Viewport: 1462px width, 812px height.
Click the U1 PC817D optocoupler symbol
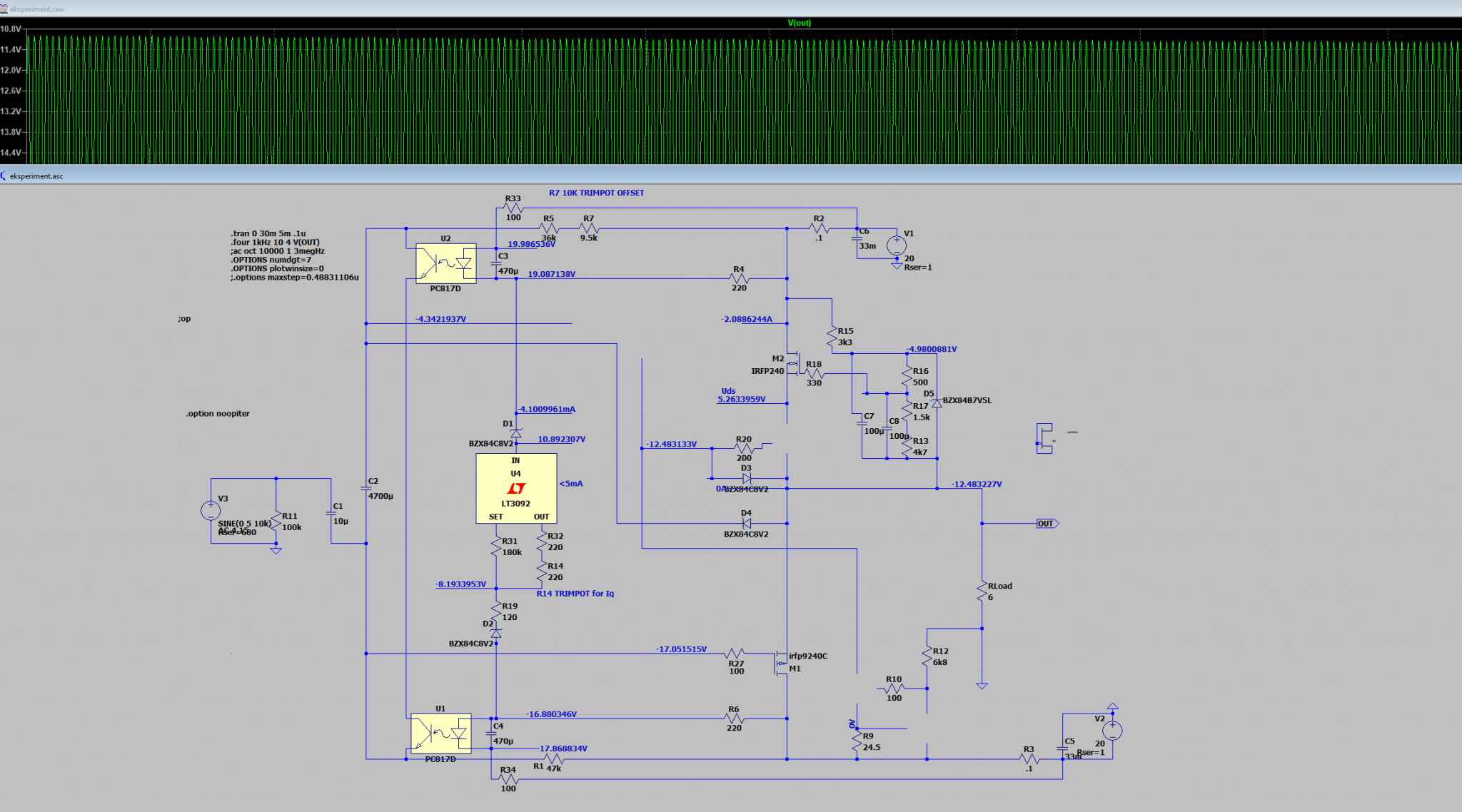[x=440, y=734]
